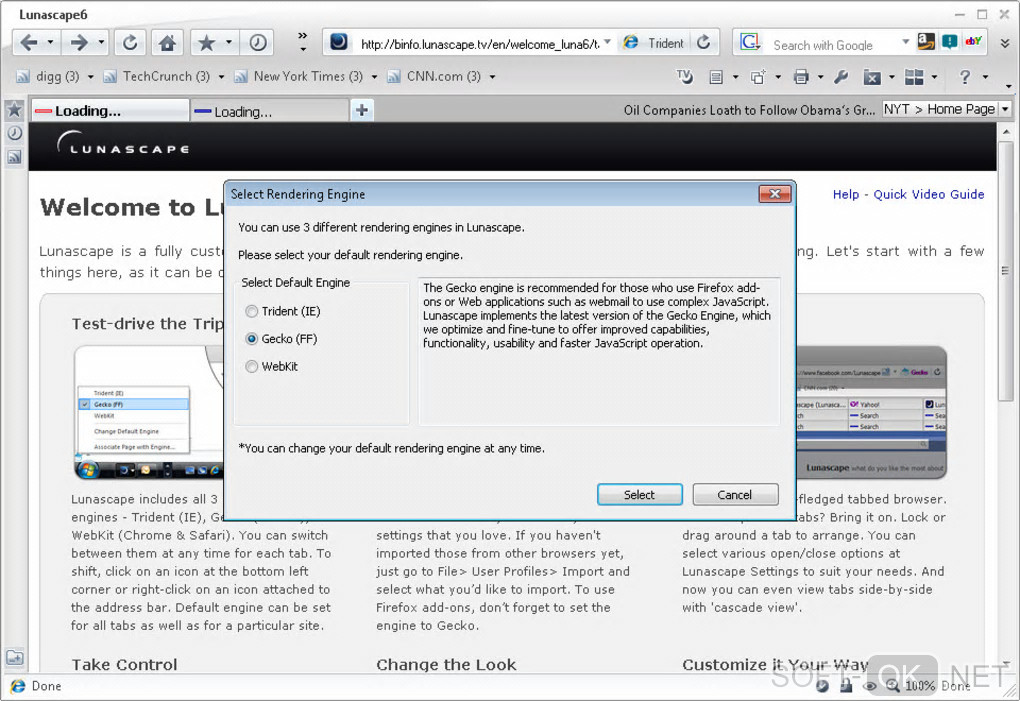Switch to the first Loading tab
The width and height of the screenshot is (1020, 701).
point(110,111)
